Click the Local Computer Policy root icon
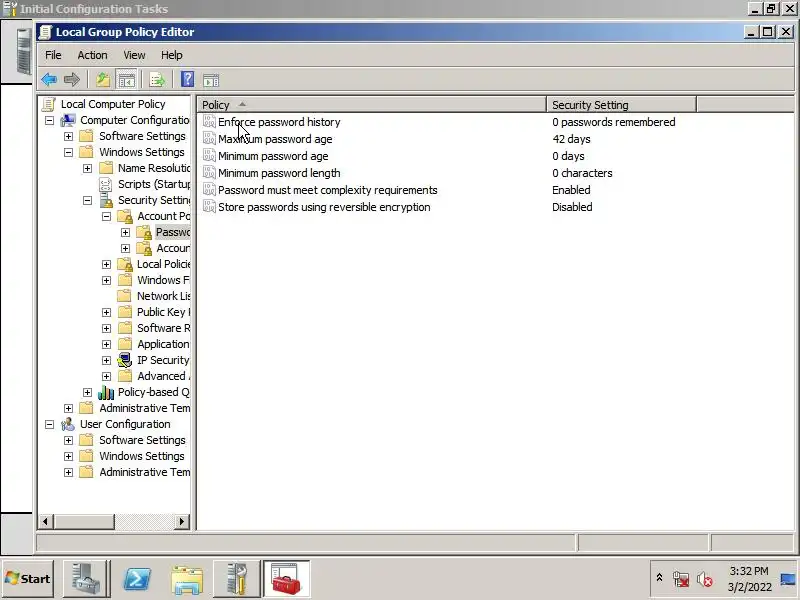The width and height of the screenshot is (800, 600). 49,104
